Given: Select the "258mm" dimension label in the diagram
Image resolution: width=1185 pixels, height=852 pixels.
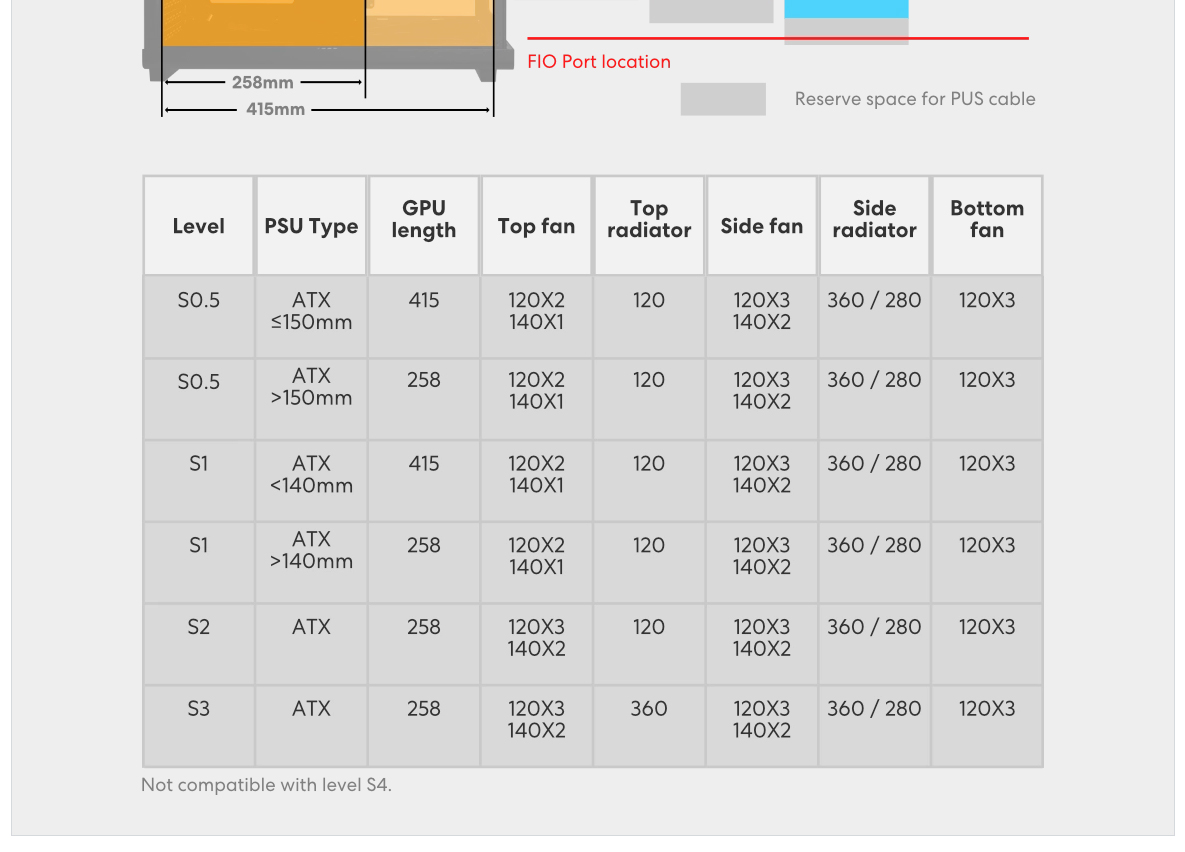Looking at the screenshot, I should tap(262, 82).
